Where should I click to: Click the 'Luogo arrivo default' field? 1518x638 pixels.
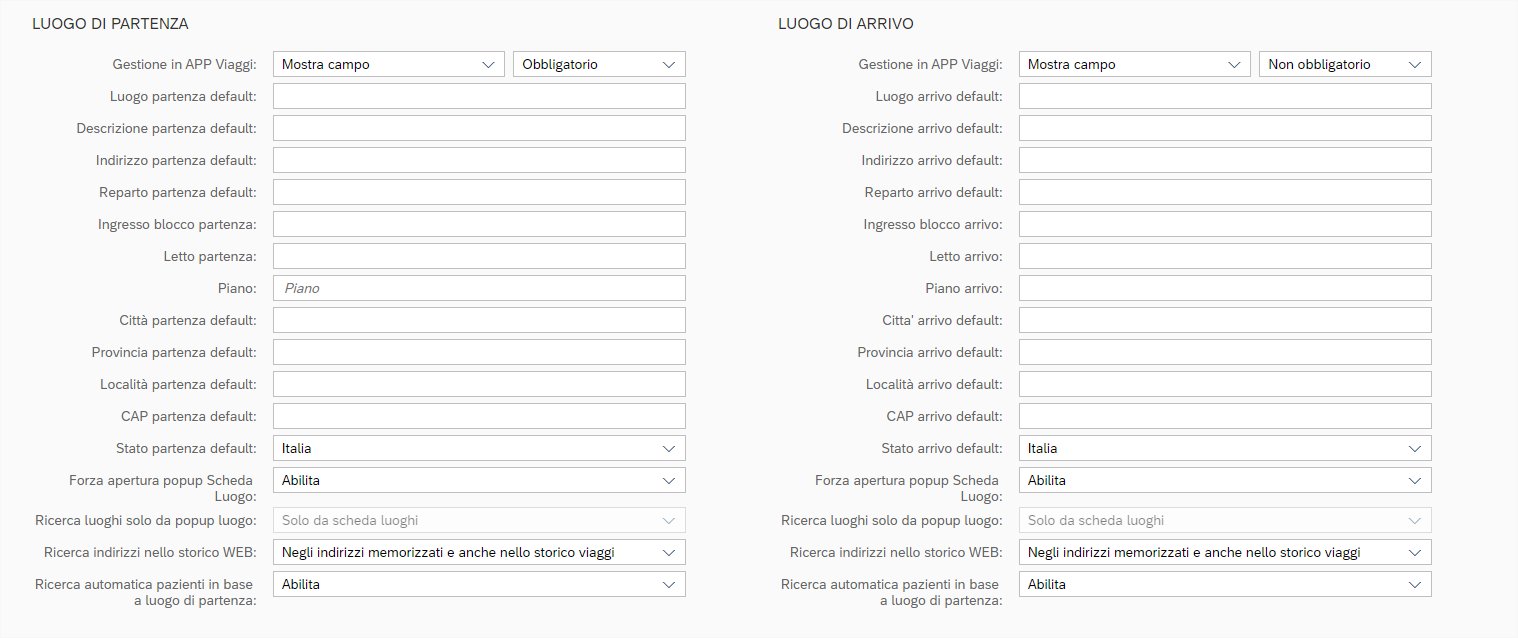point(1225,97)
